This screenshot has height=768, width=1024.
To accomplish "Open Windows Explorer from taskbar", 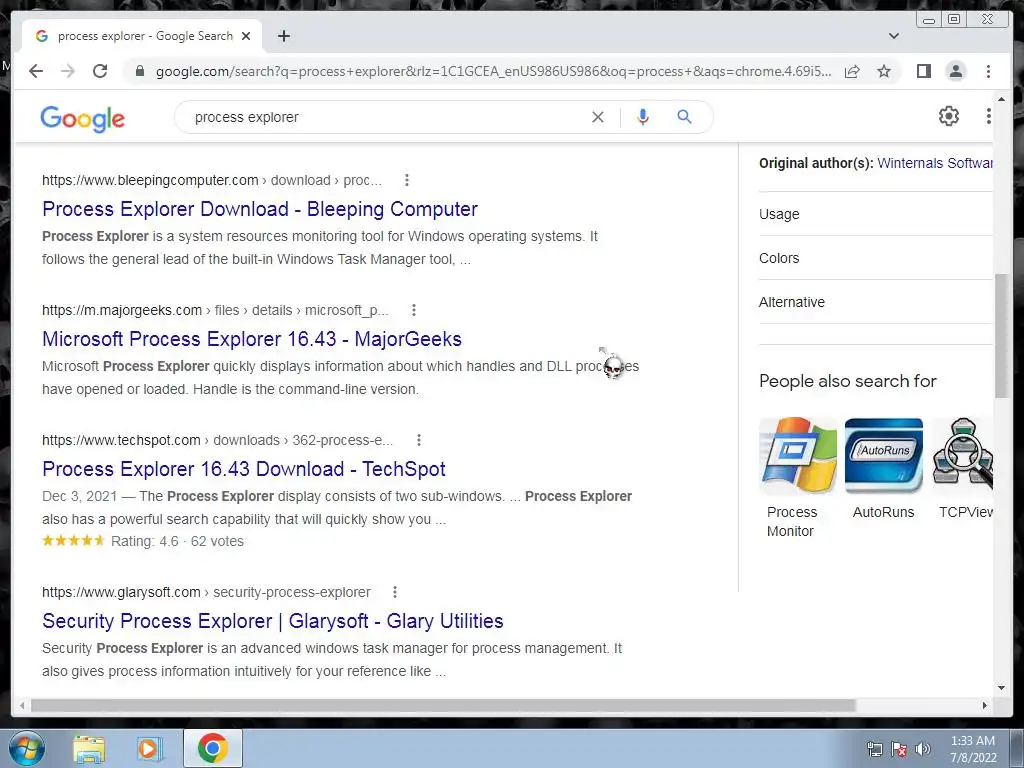I will pos(89,748).
